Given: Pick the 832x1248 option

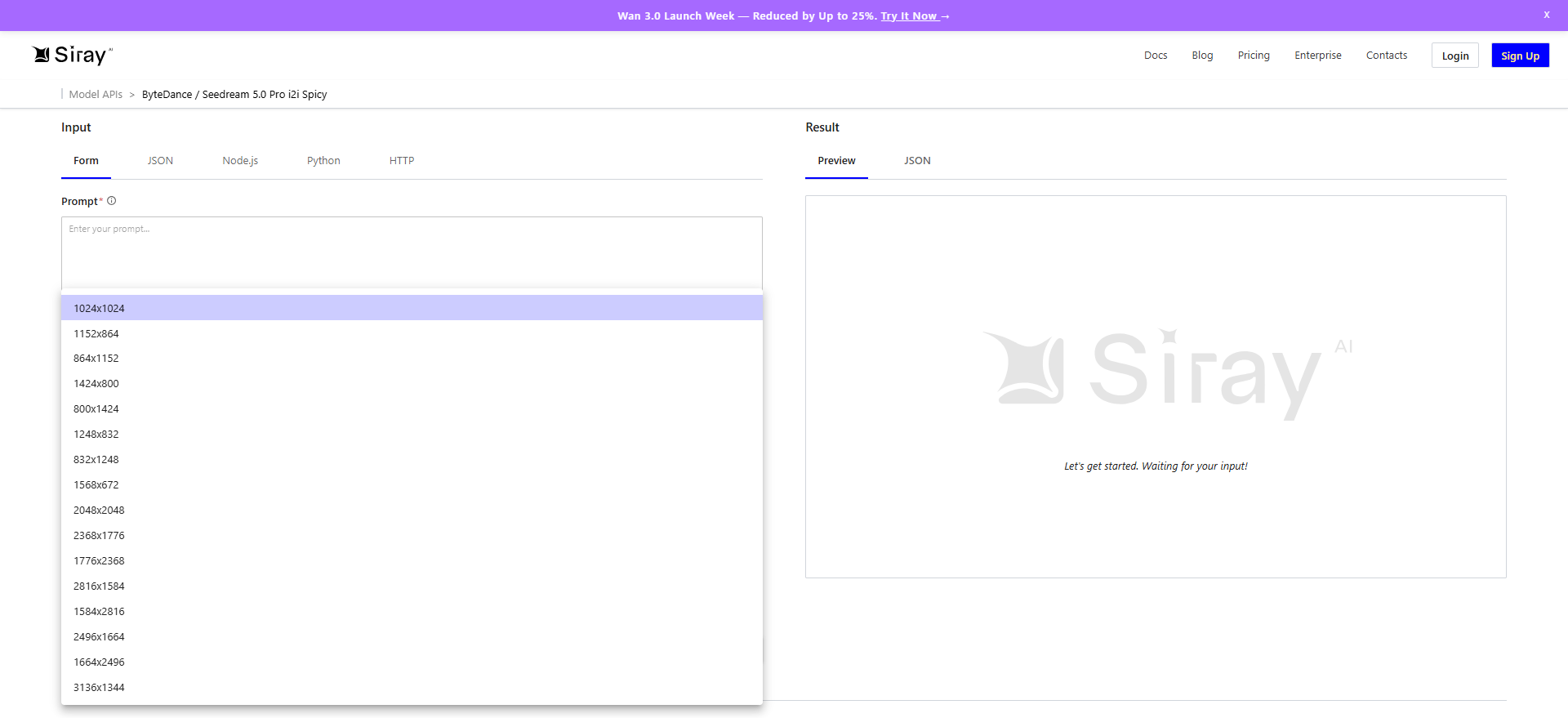Looking at the screenshot, I should pos(412,460).
